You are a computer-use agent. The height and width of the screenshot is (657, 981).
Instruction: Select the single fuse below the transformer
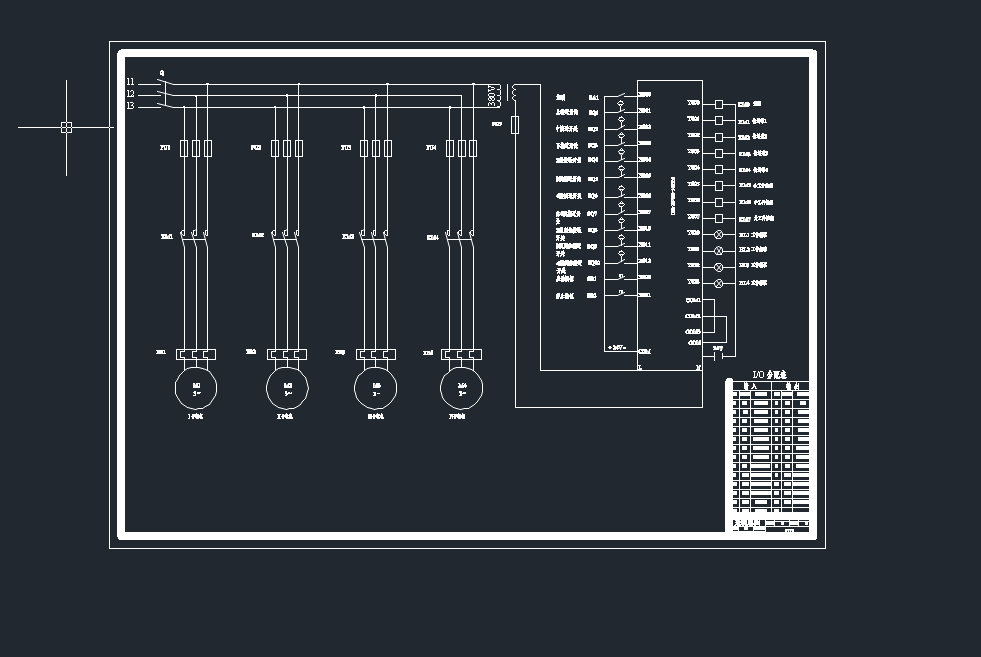[515, 125]
